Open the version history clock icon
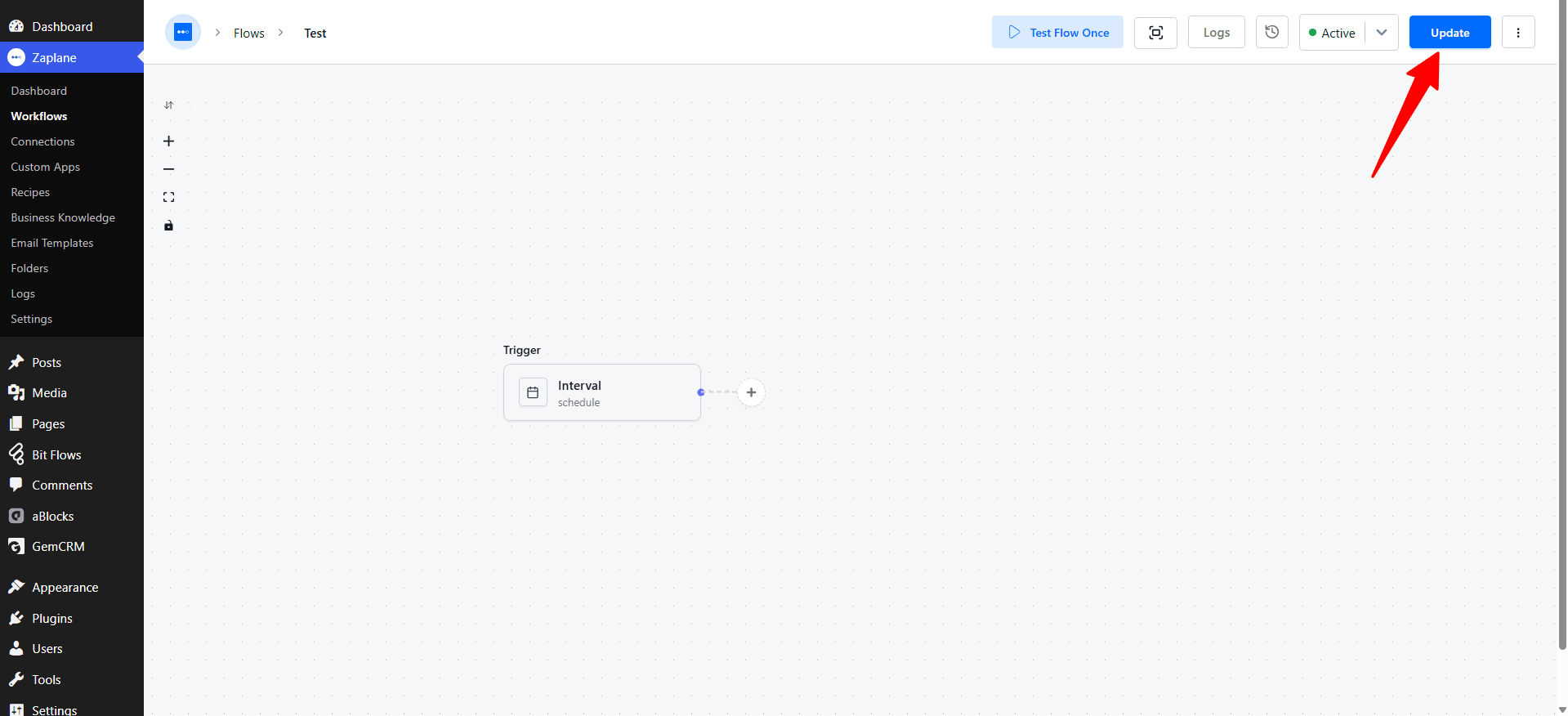1568x716 pixels. coord(1271,33)
